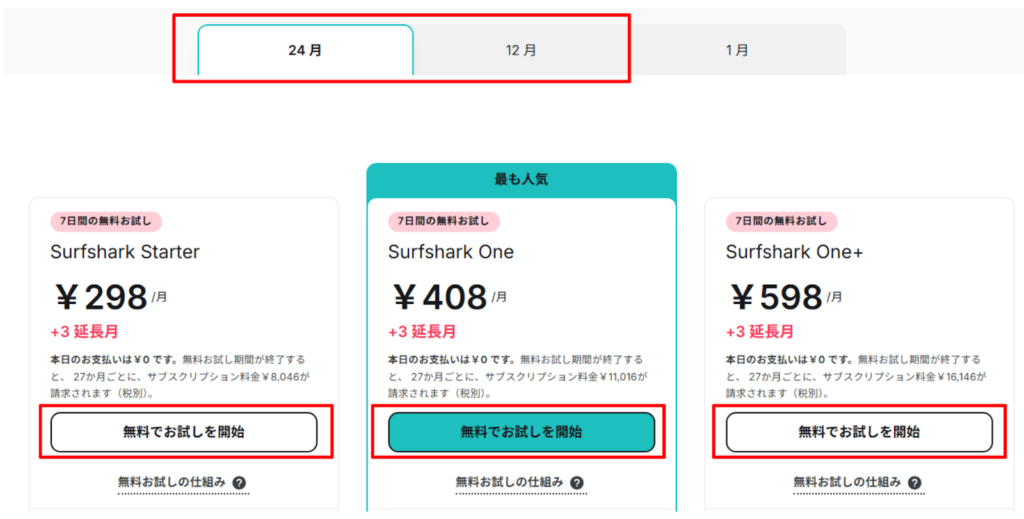Image resolution: width=1024 pixels, height=519 pixels.
Task: Click the Surfshark Starter plan title
Action: [125, 252]
